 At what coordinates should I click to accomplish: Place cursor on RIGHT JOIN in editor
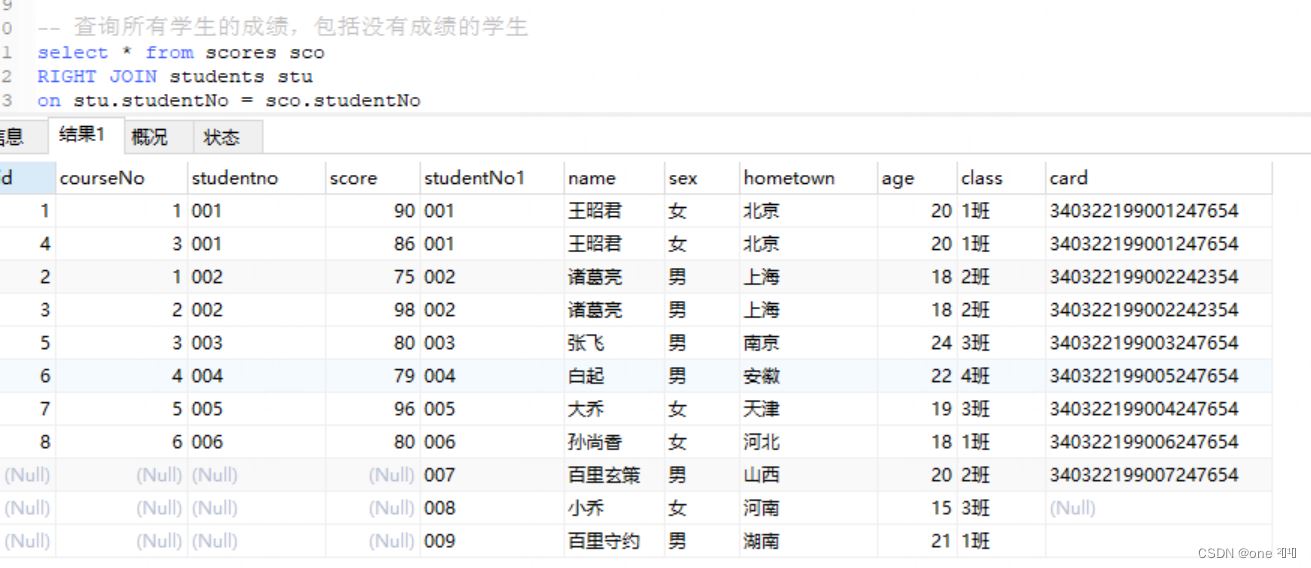tap(100, 76)
